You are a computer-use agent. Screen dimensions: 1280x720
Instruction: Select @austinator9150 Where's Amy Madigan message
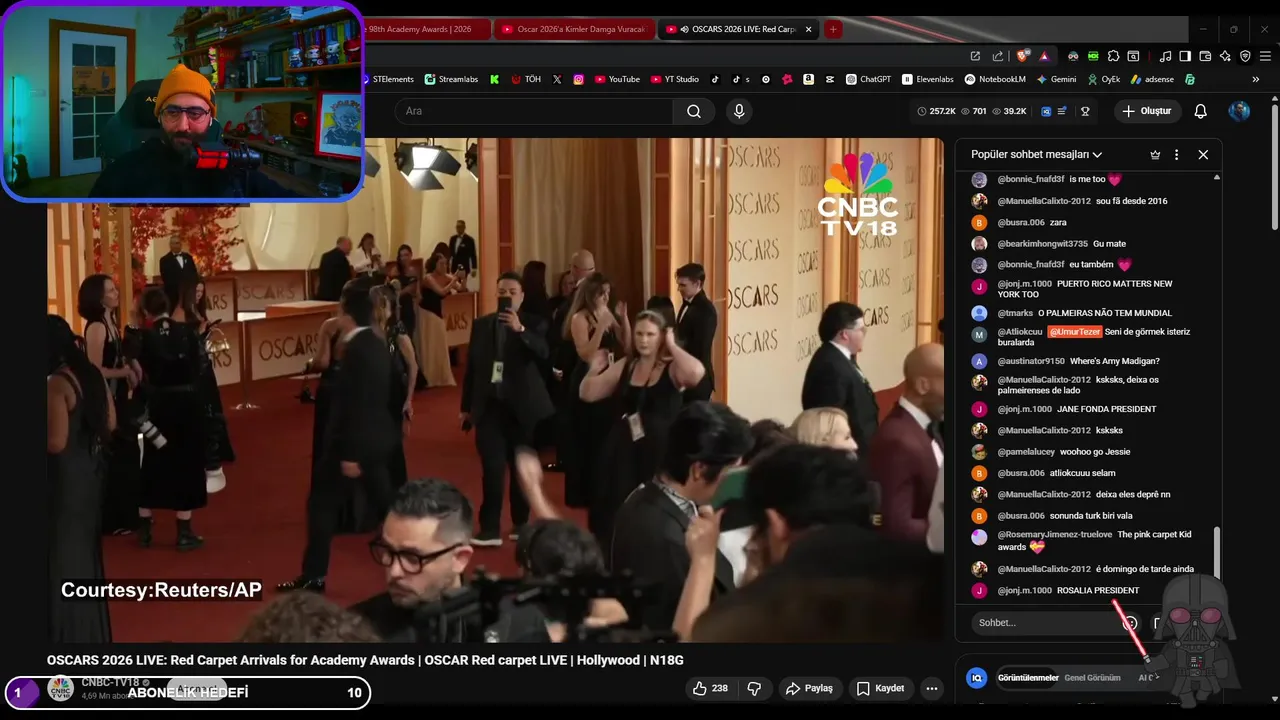coord(1078,361)
